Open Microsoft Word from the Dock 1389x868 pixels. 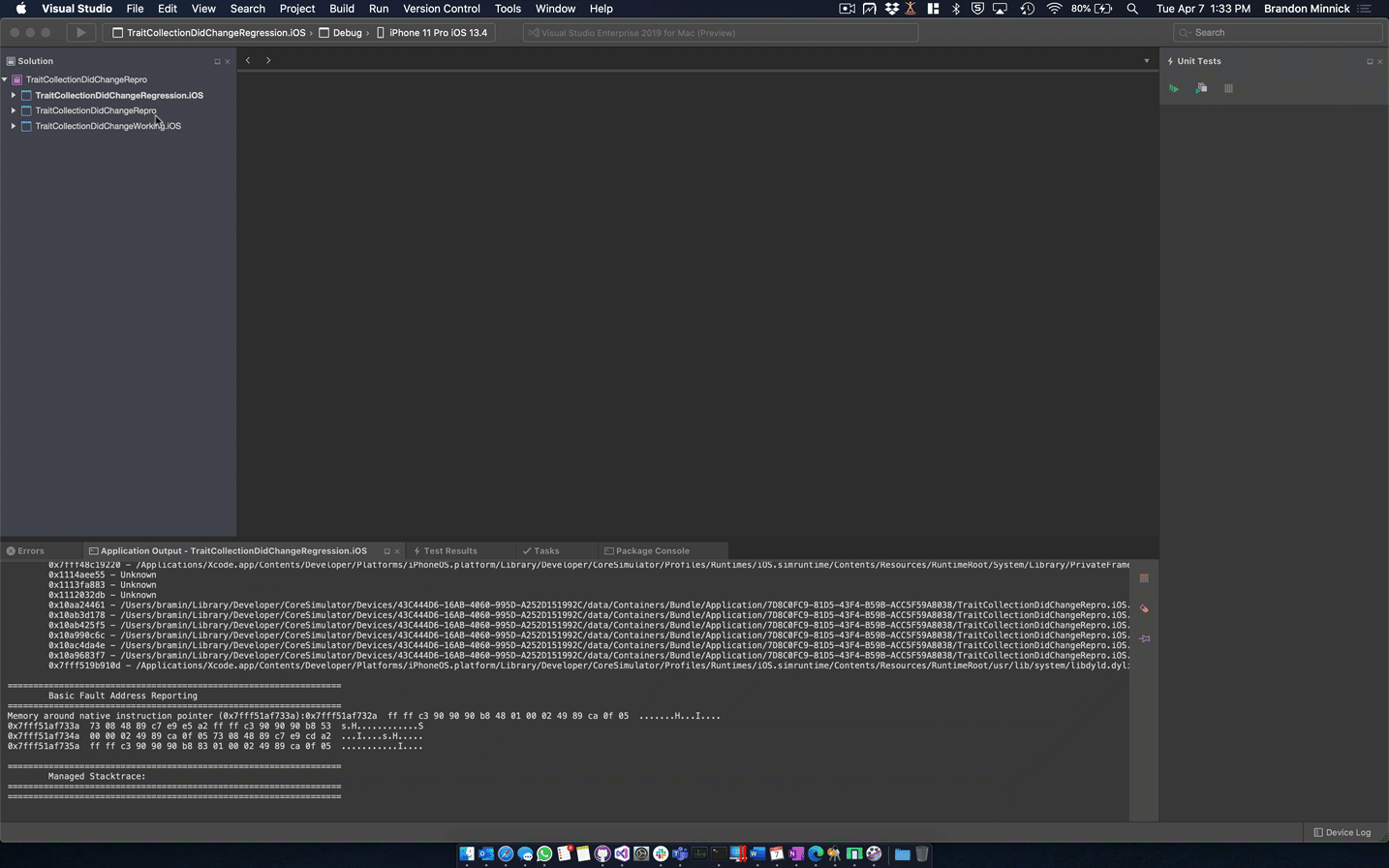[757, 853]
